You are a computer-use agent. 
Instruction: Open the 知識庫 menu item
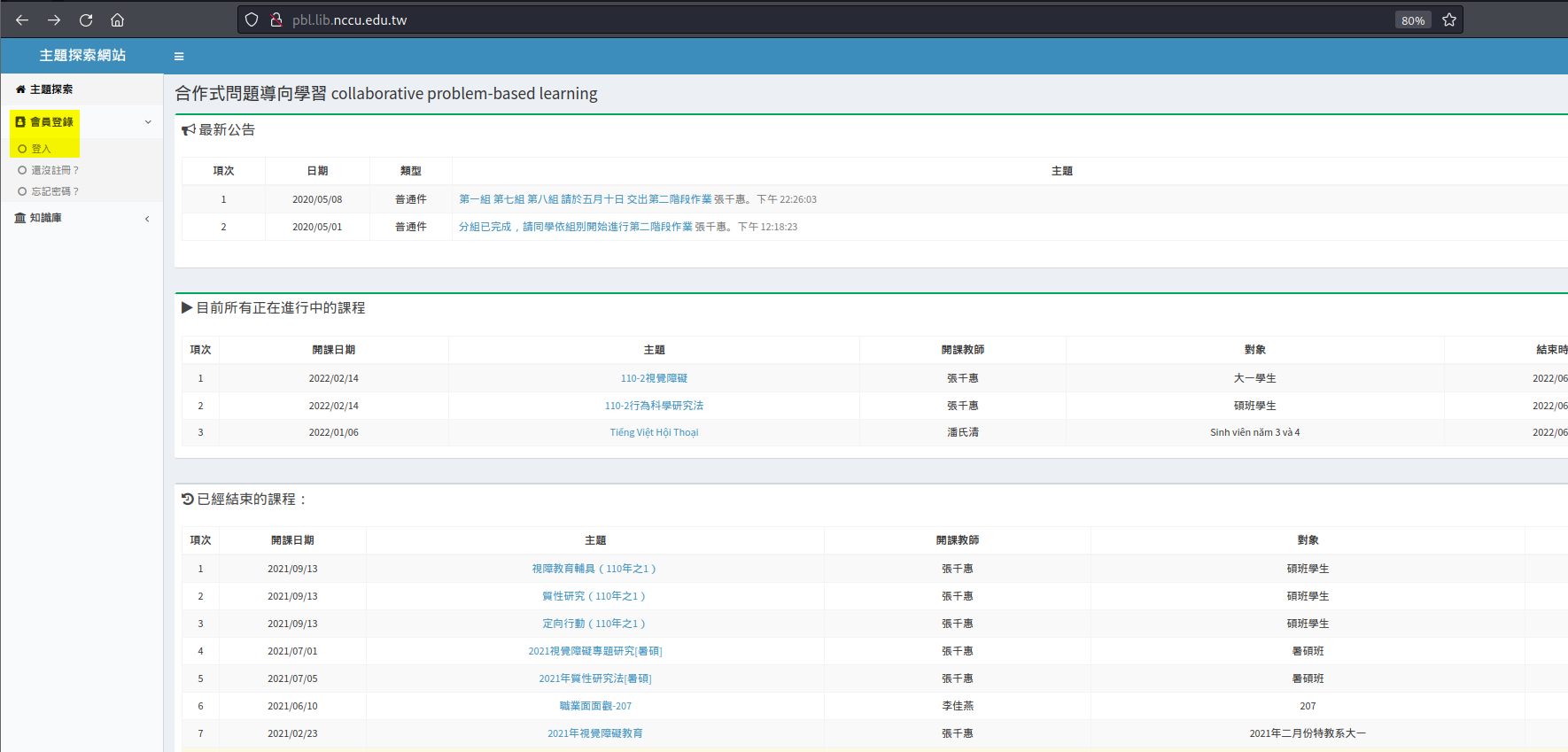[x=45, y=218]
